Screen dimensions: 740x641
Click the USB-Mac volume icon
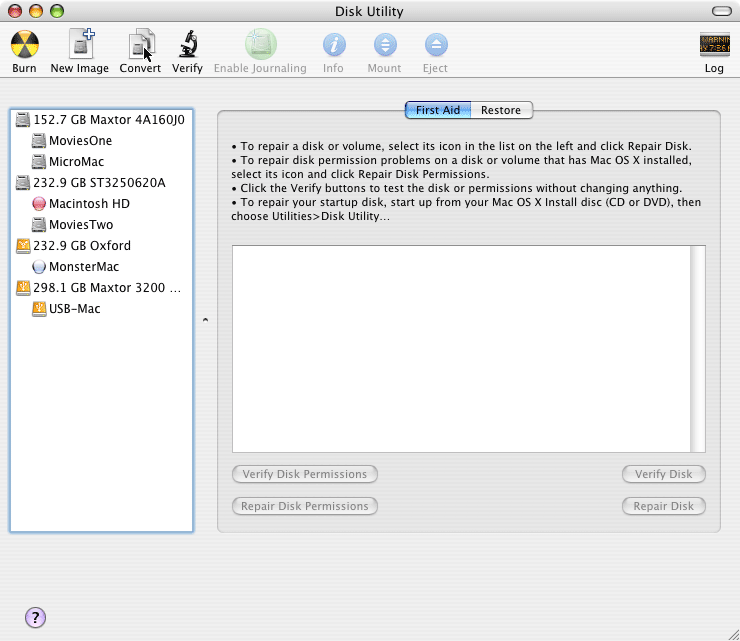[x=39, y=309]
